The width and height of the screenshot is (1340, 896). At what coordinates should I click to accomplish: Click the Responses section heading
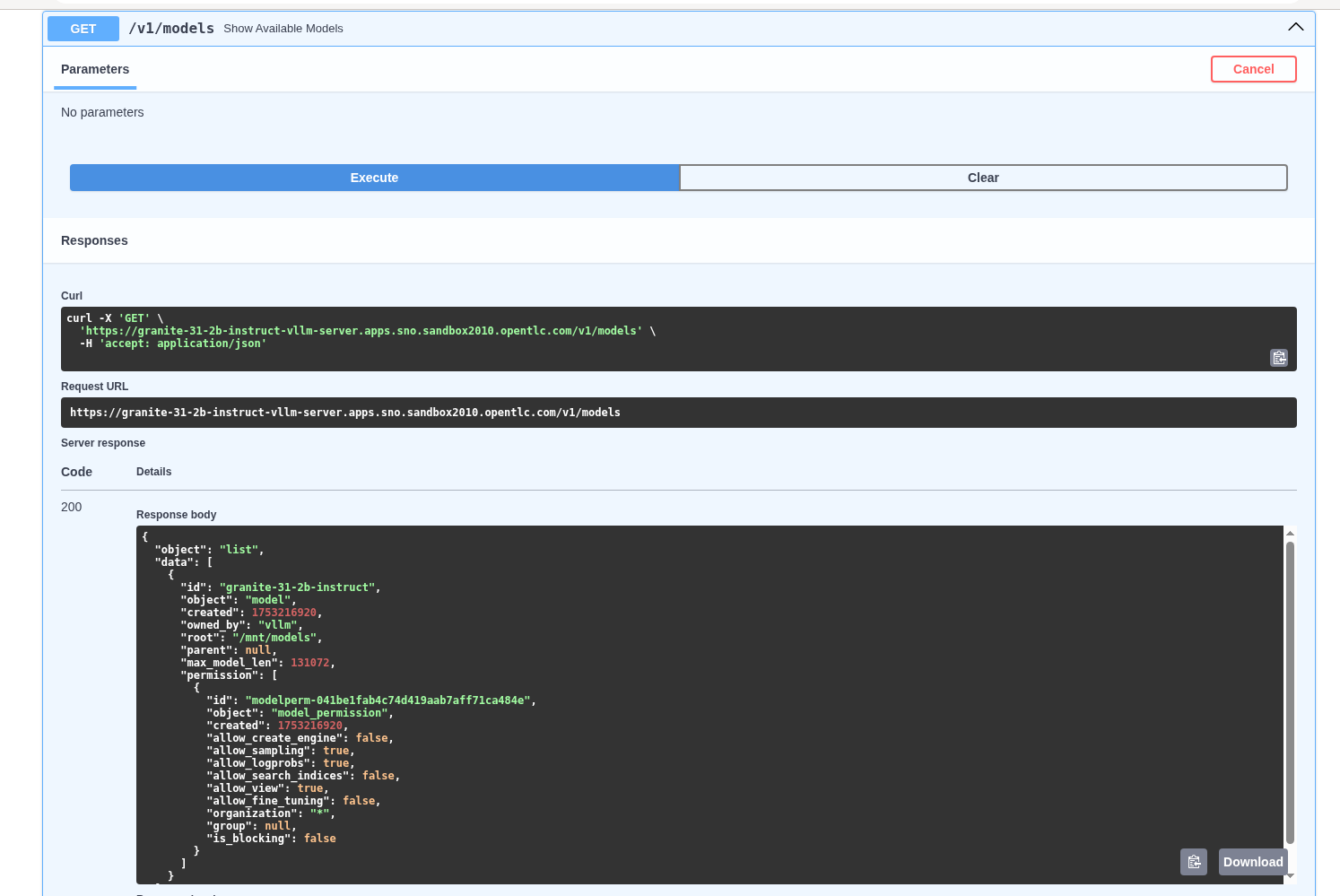[x=94, y=240]
